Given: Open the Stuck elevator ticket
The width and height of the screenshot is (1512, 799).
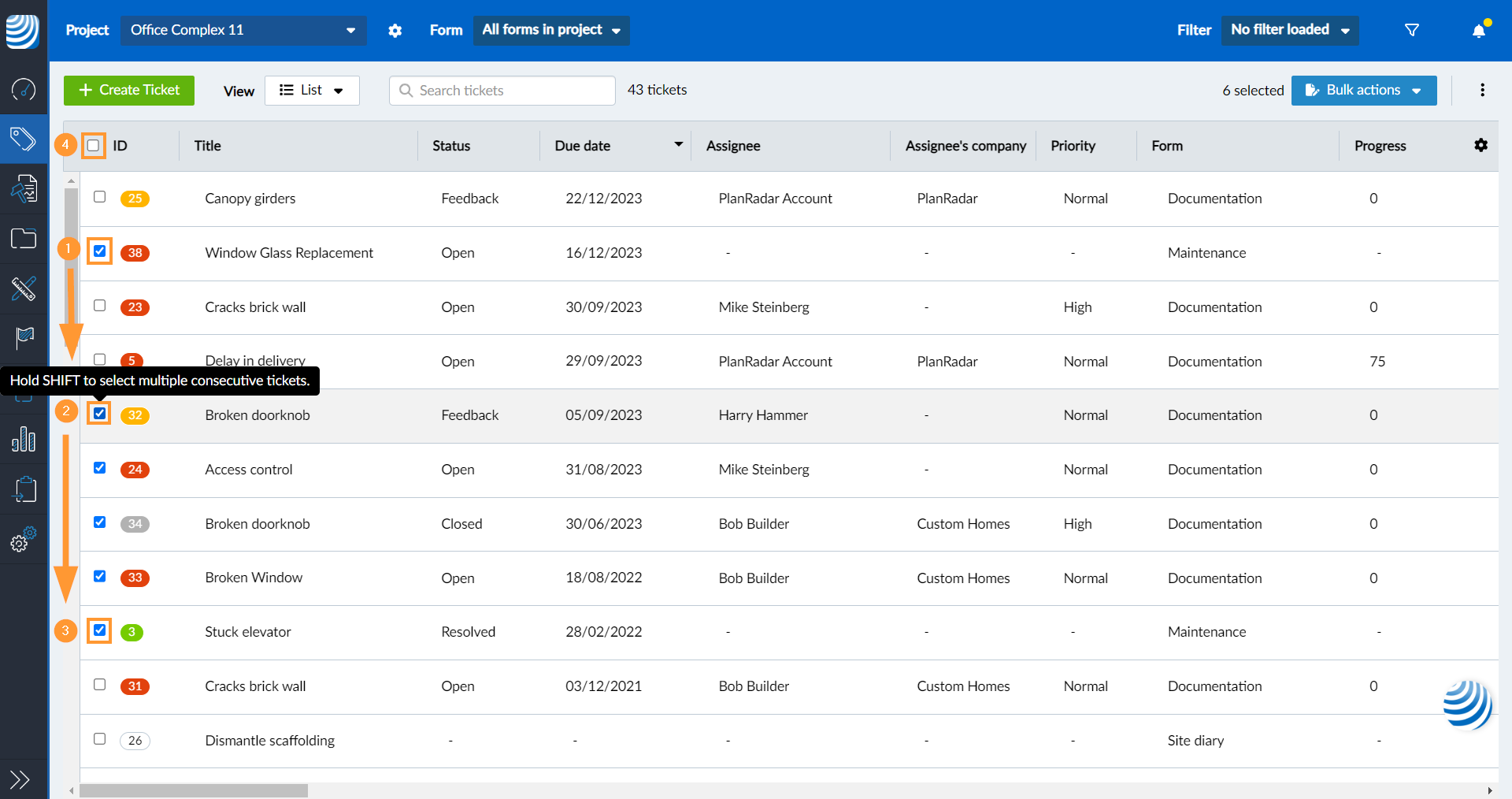Looking at the screenshot, I should click(247, 632).
